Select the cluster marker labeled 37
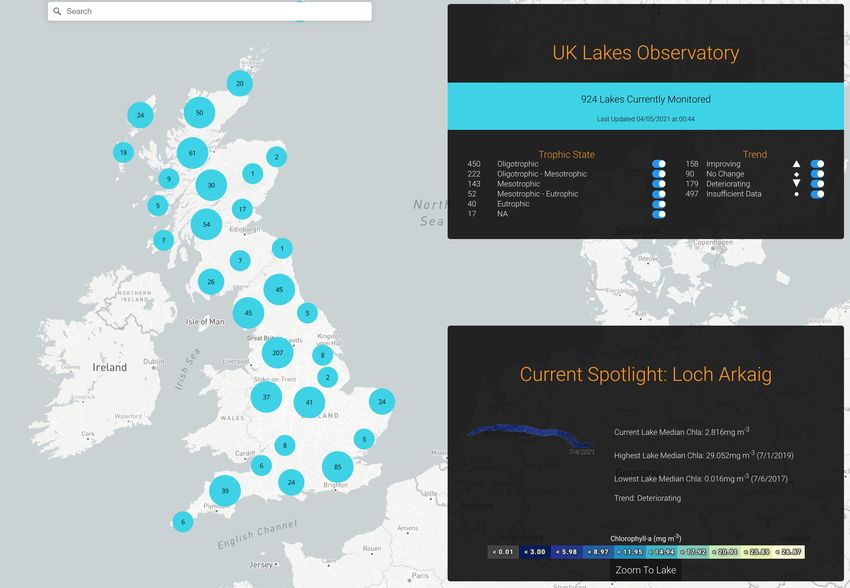 (x=266, y=397)
